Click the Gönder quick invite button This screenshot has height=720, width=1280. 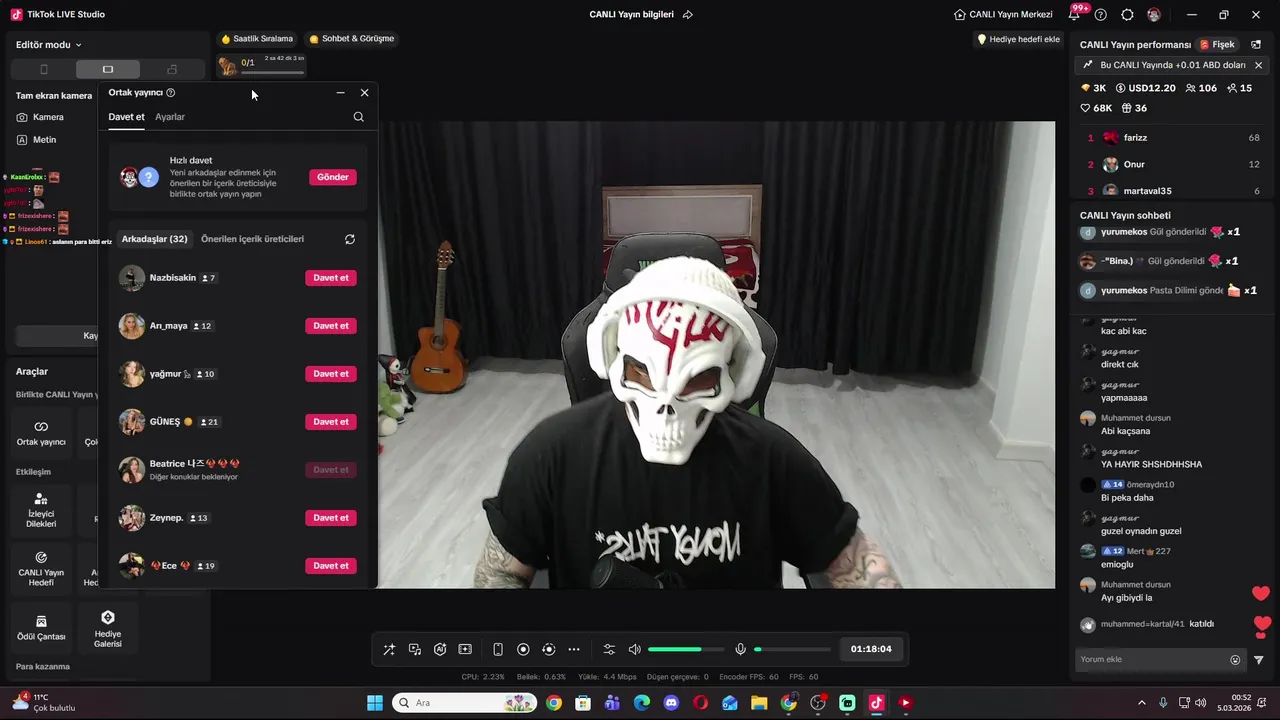[x=333, y=177]
